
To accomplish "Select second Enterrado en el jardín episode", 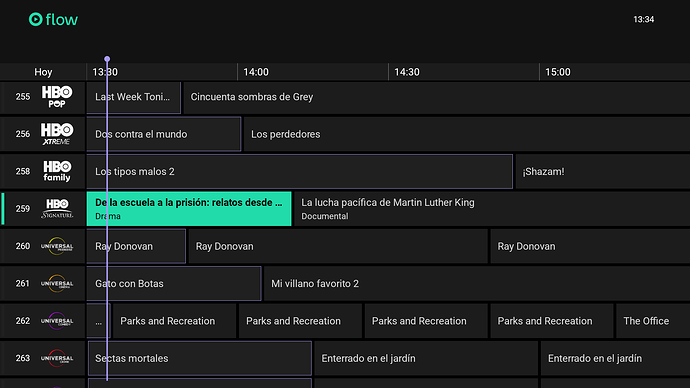I will 616,359.
